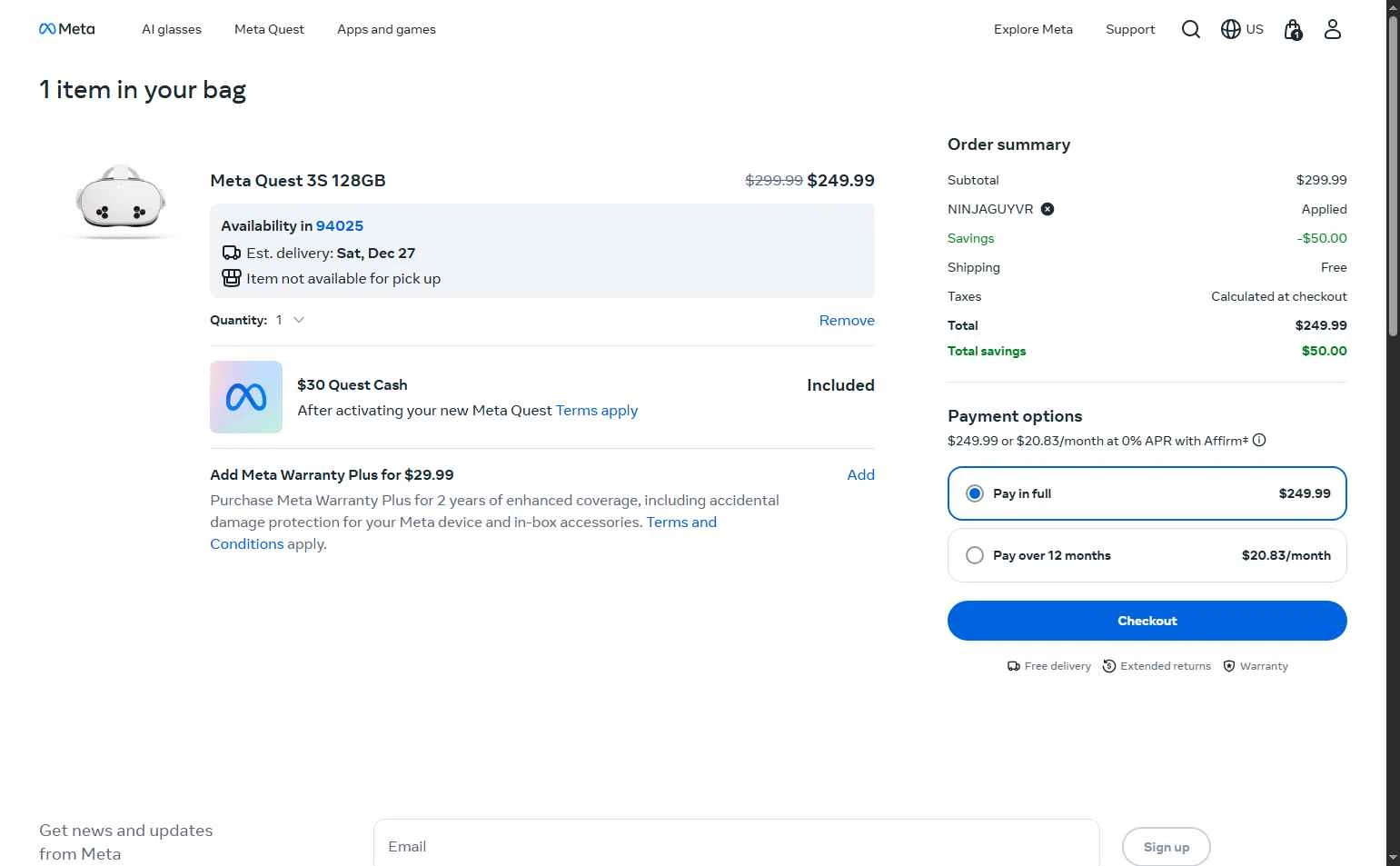
Task: Click the Total savings $50.00 value
Action: (1324, 351)
